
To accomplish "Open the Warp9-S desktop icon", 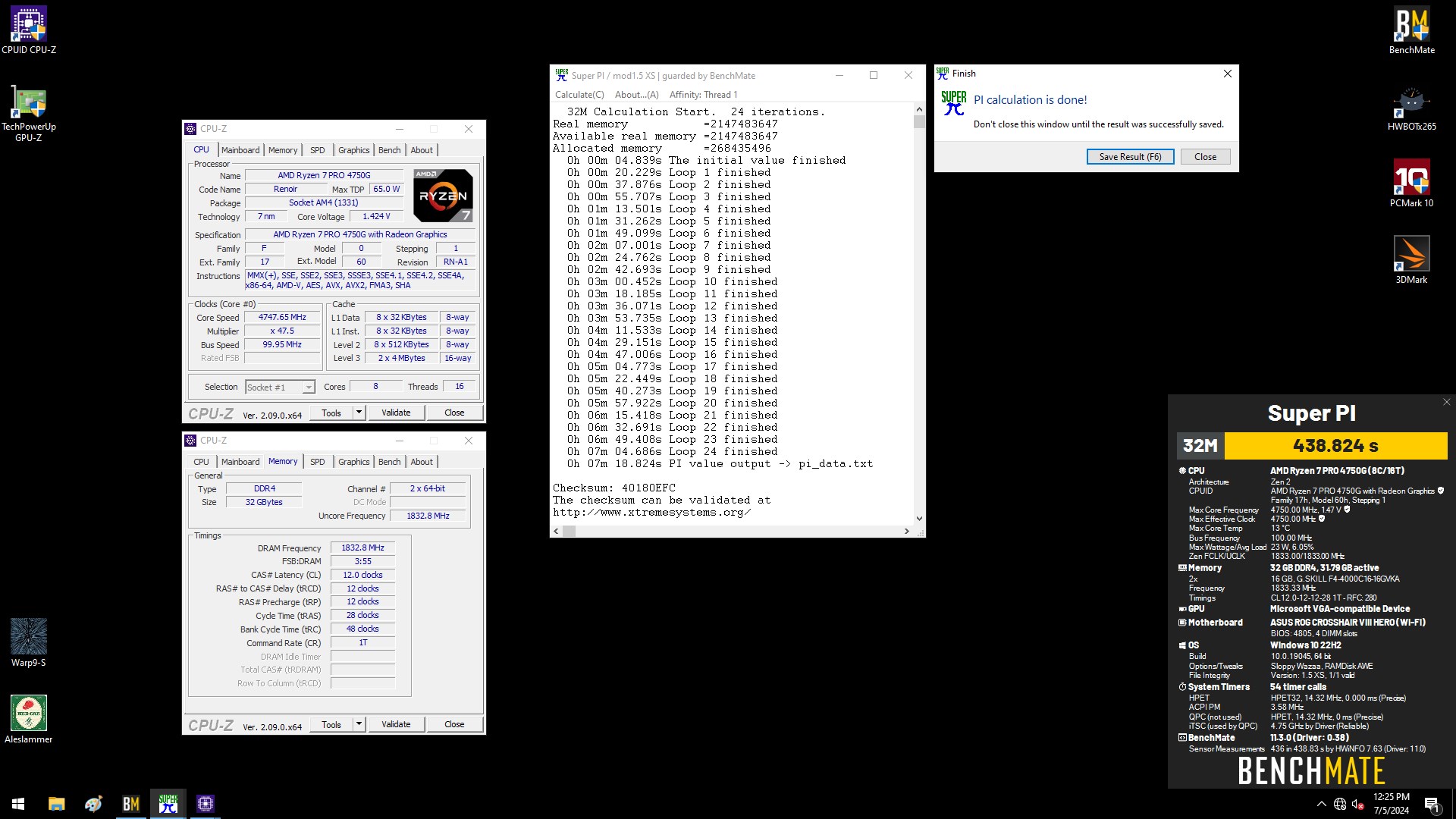I will (x=29, y=642).
